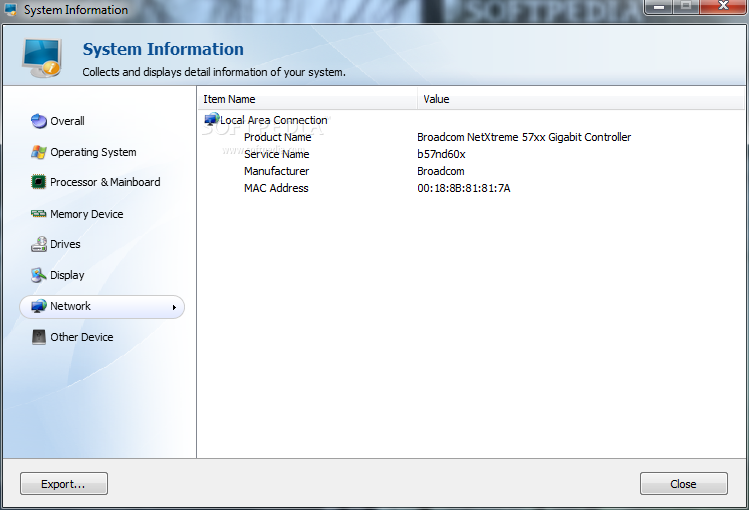Click the Network globe monitor icon
The width and height of the screenshot is (749, 510).
click(39, 306)
